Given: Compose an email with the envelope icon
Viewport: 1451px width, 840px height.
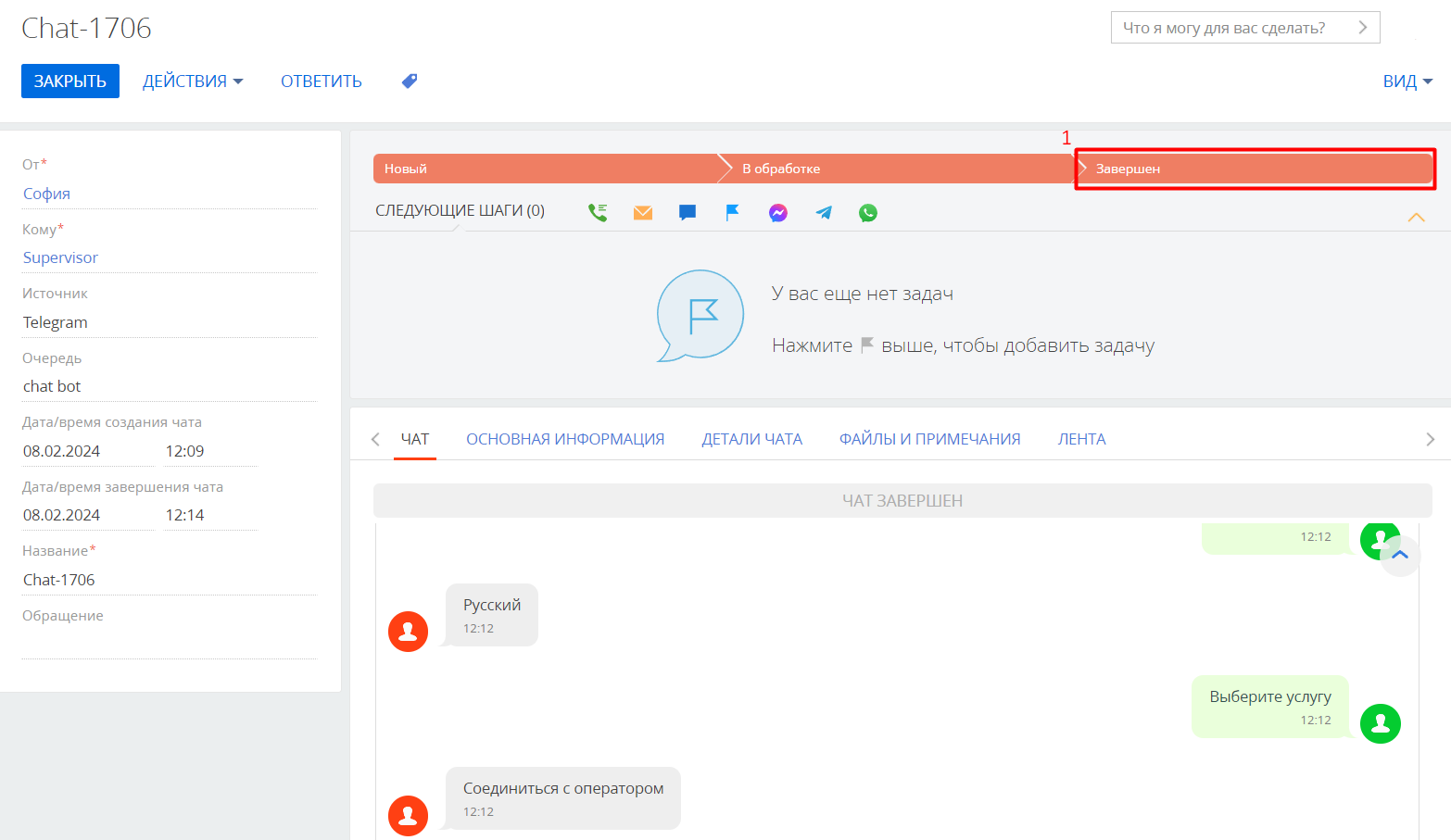Looking at the screenshot, I should (643, 213).
